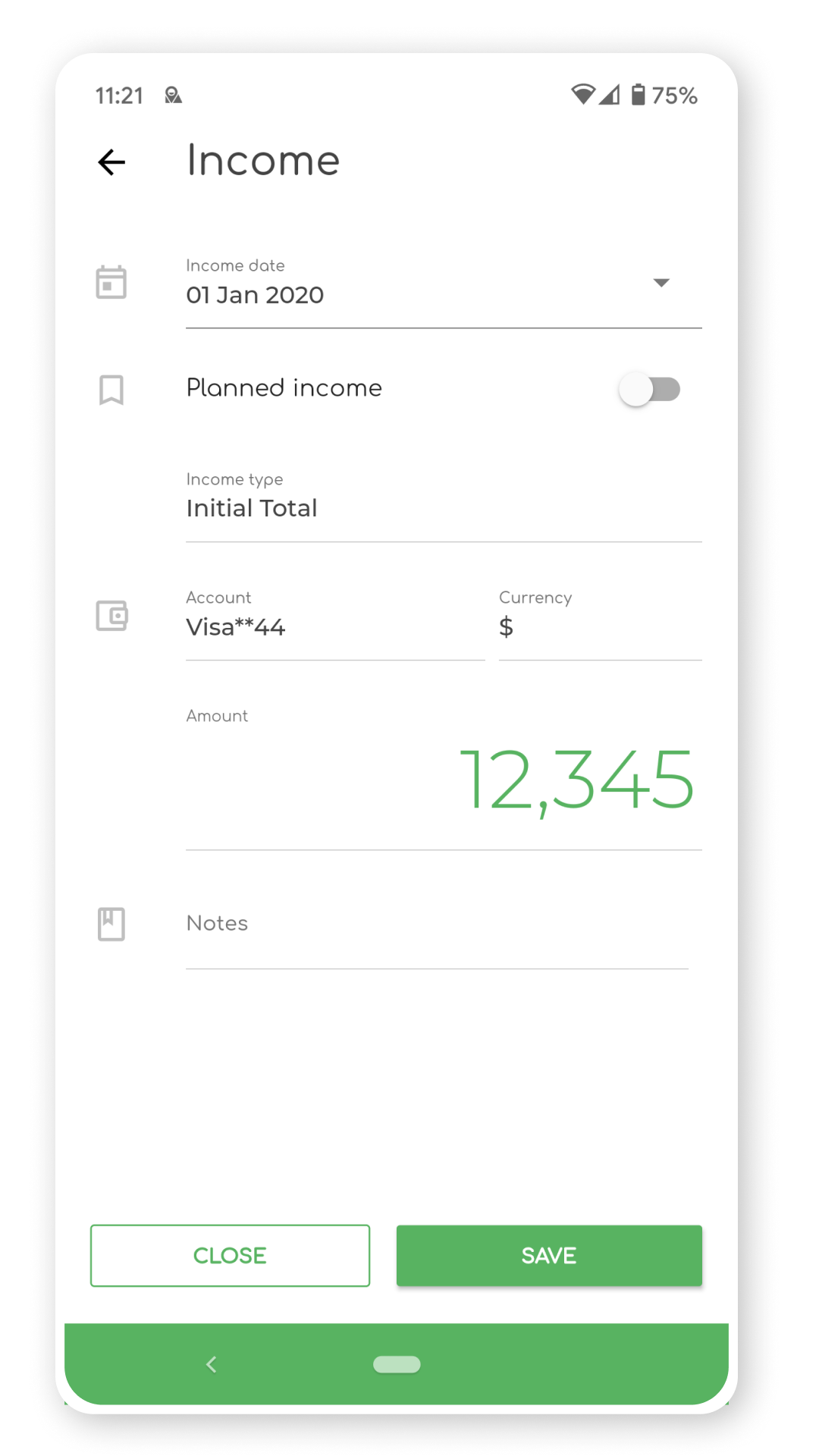This screenshot has height=1456, width=819.
Task: Tap the Android back chevron in navigation bar
Action: [x=212, y=1364]
